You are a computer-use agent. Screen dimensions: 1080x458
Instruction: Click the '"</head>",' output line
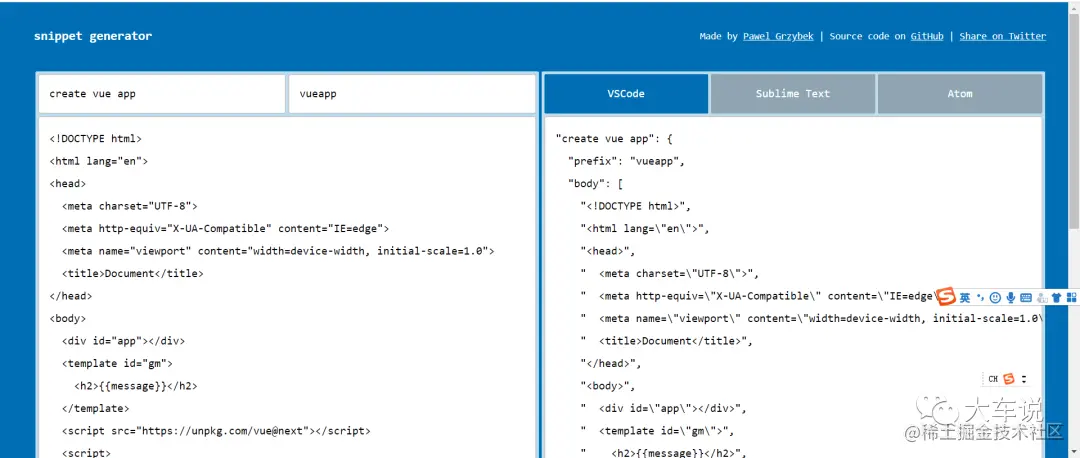pyautogui.click(x=610, y=364)
